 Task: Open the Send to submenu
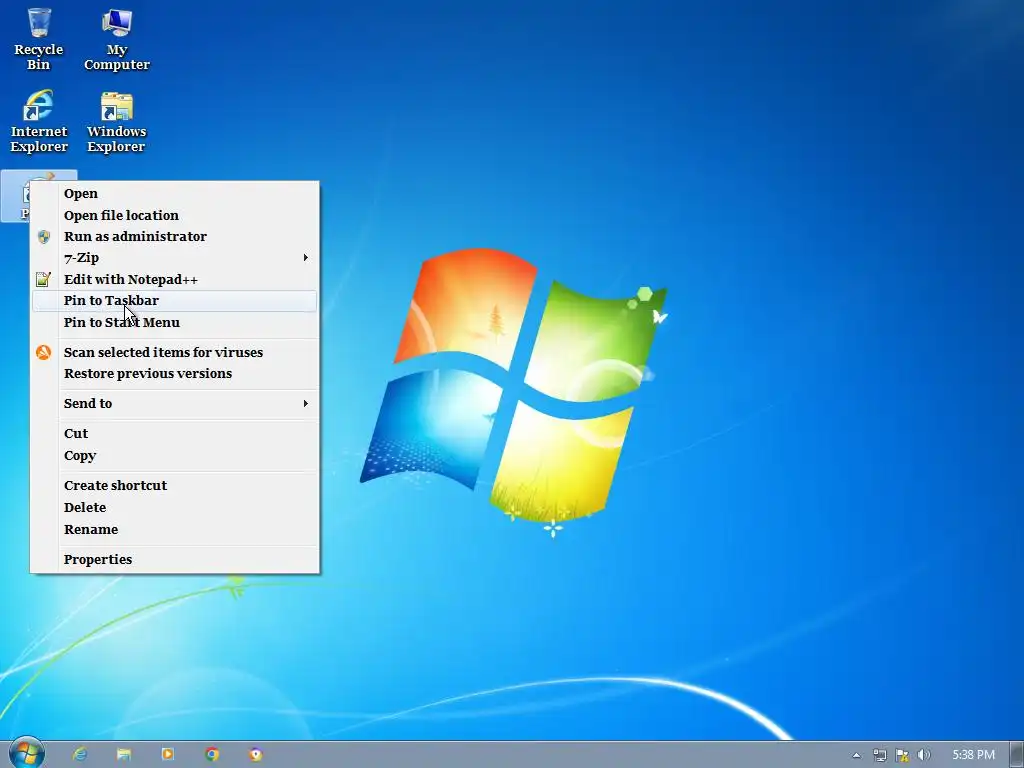coord(174,404)
